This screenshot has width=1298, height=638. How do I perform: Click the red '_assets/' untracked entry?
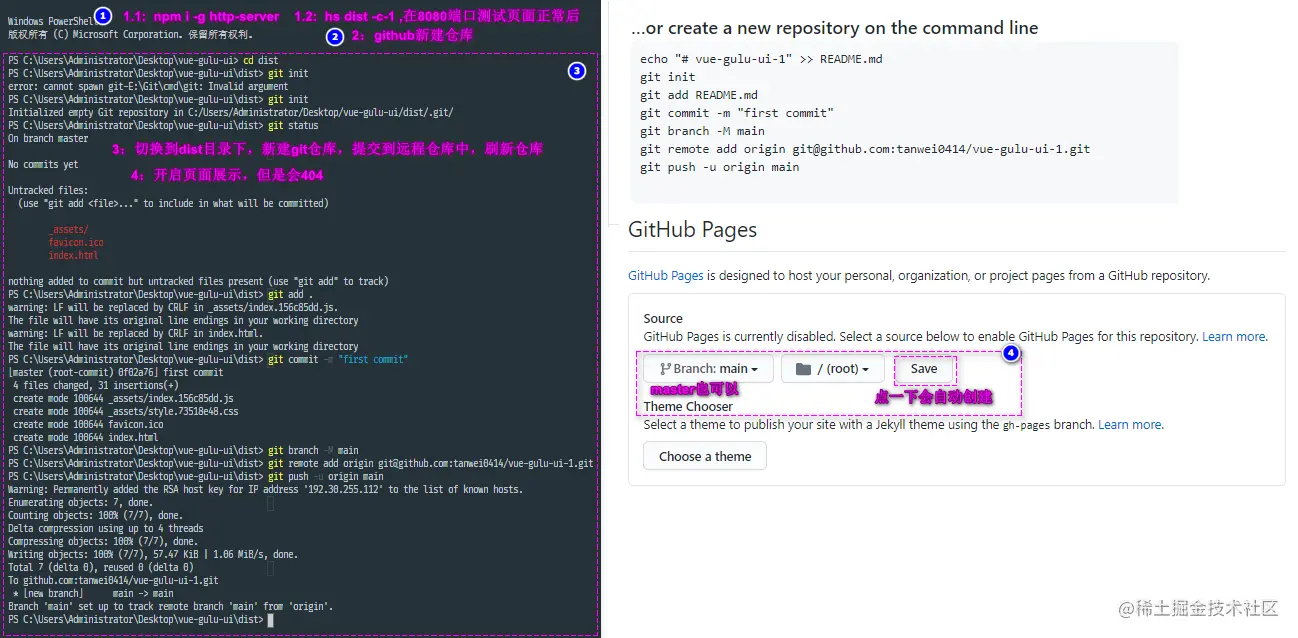[68, 230]
